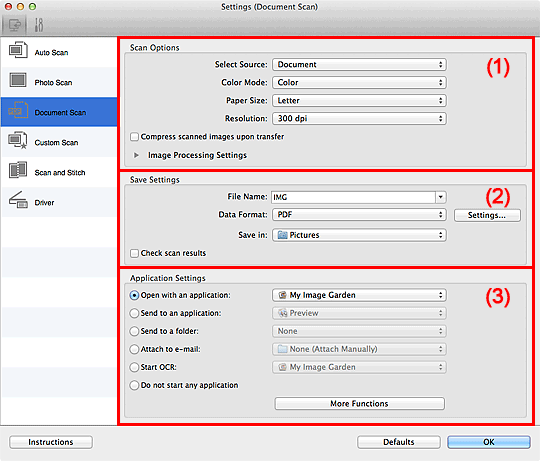Select Send to an application radio
The width and height of the screenshot is (540, 461).
tap(134, 313)
